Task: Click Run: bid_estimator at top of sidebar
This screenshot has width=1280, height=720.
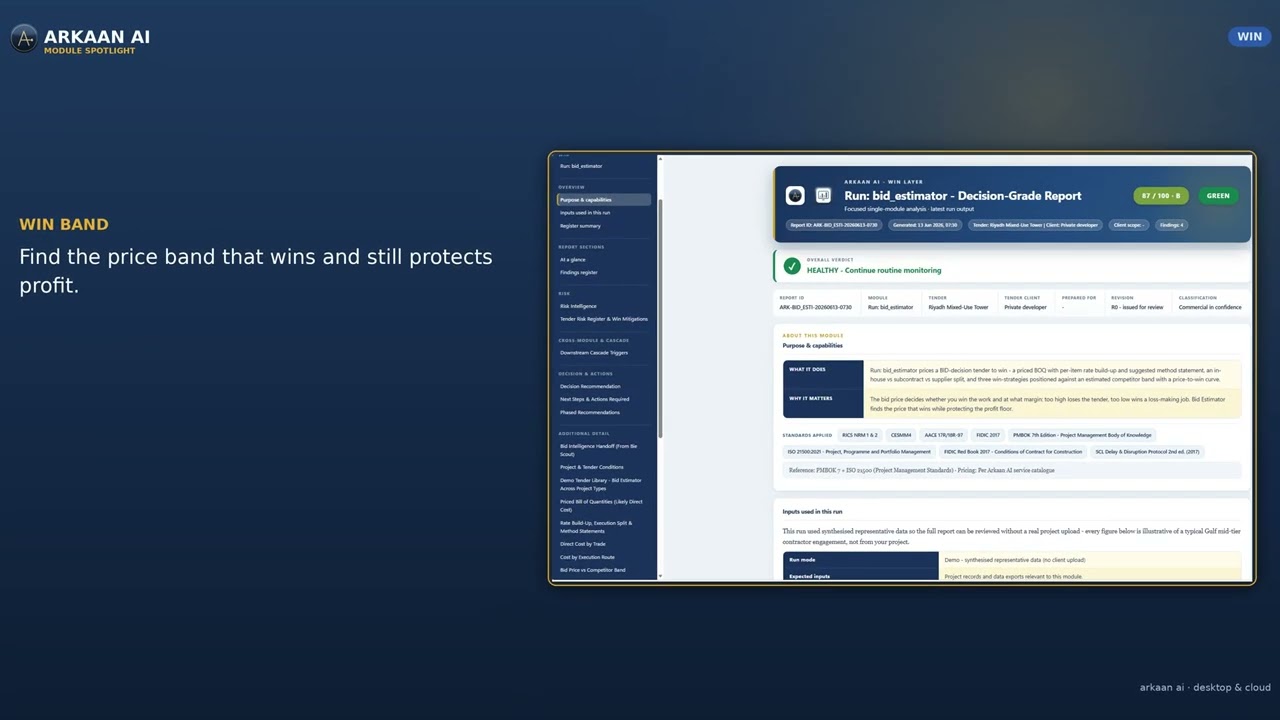Action: (581, 166)
